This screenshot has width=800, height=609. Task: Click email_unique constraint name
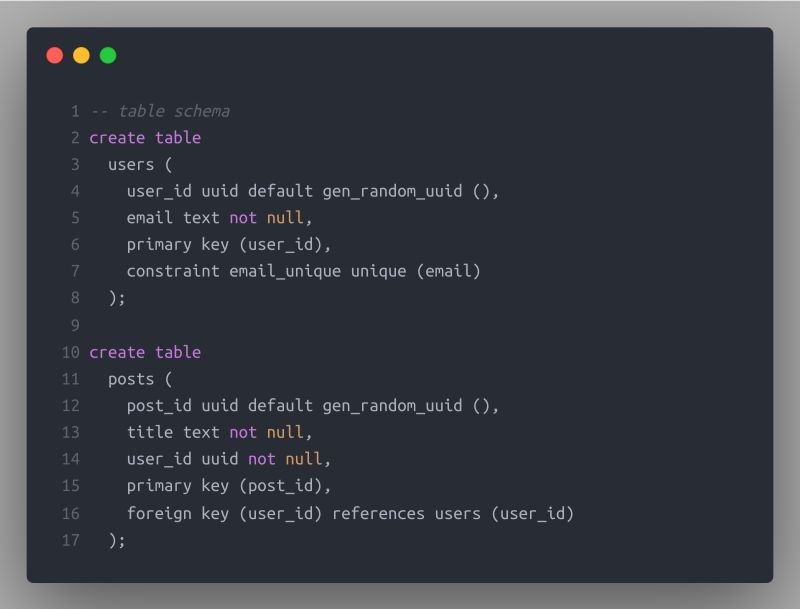click(285, 271)
